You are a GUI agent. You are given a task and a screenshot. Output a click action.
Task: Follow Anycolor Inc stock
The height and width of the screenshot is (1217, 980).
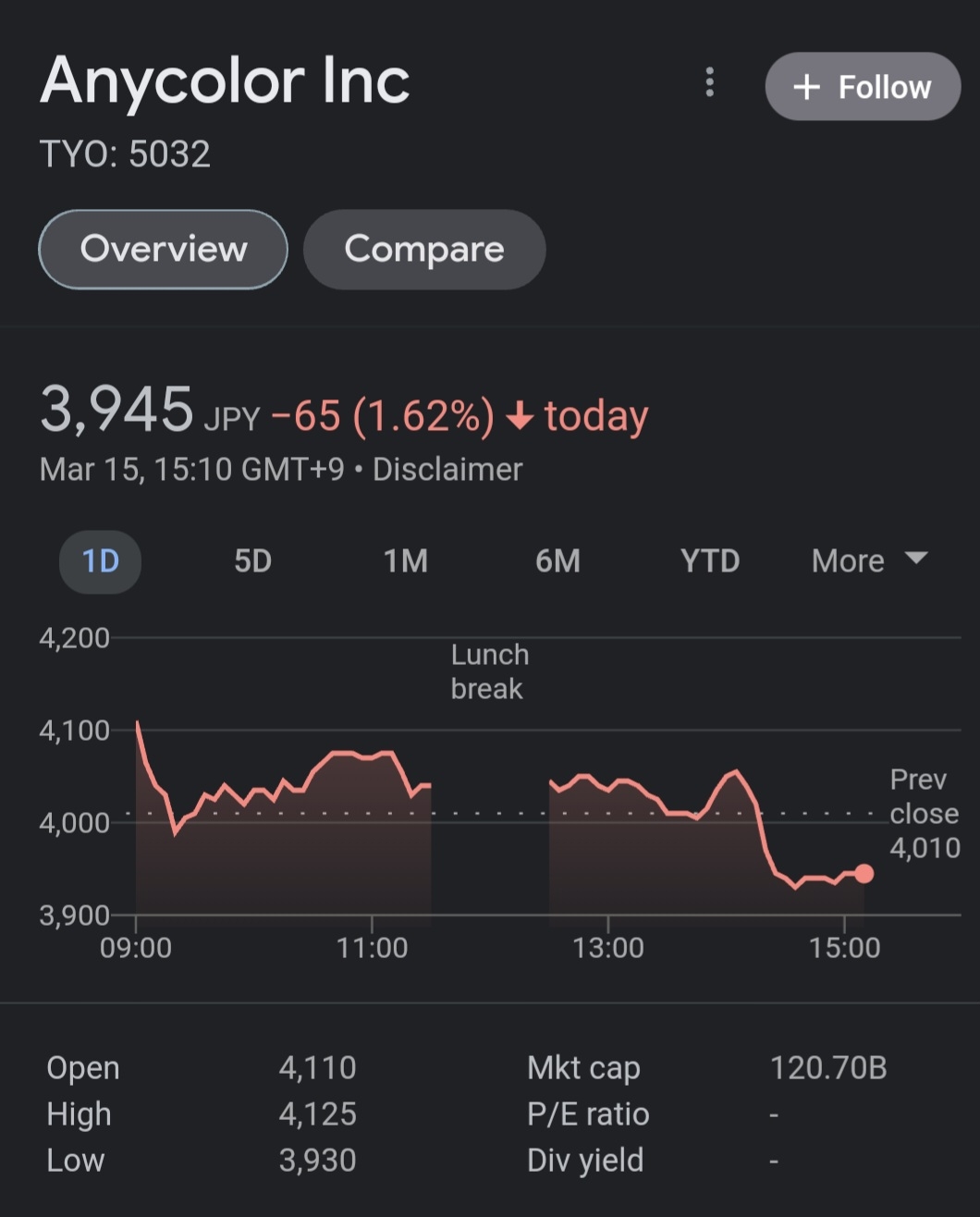tap(863, 86)
